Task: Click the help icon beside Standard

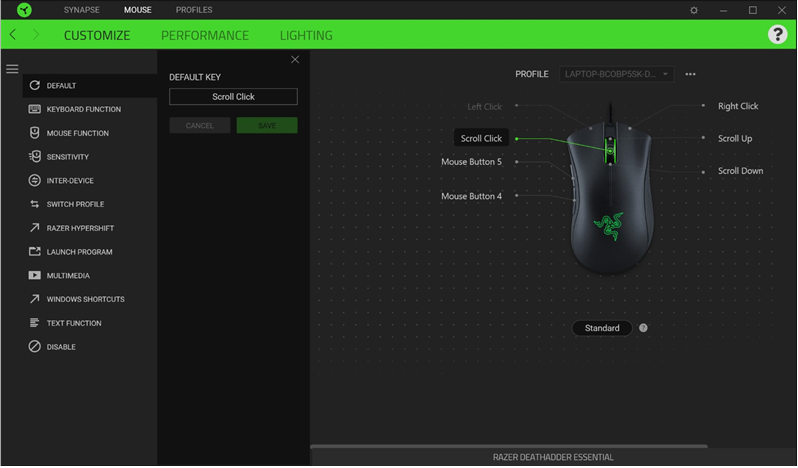Action: (x=643, y=328)
